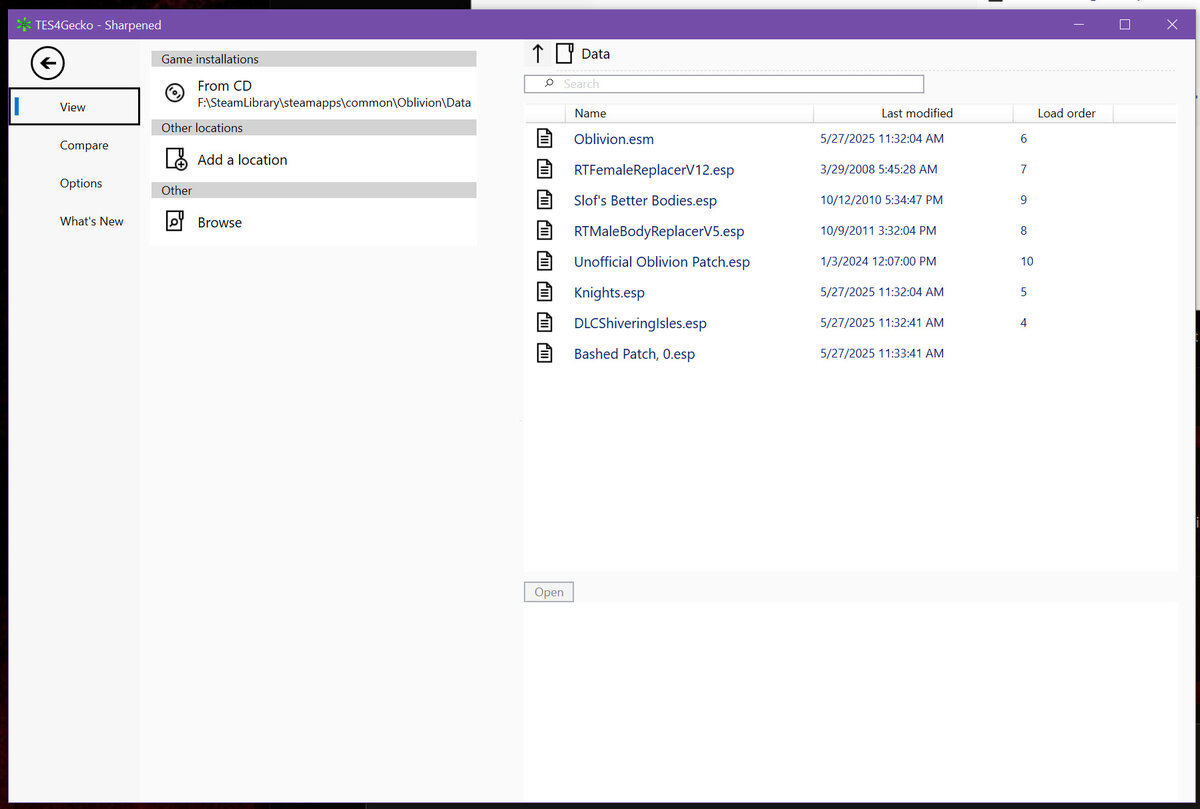Screen dimensions: 1200x809
Task: Click file icon beside Bashed Patch, 0.esp
Action: point(545,353)
